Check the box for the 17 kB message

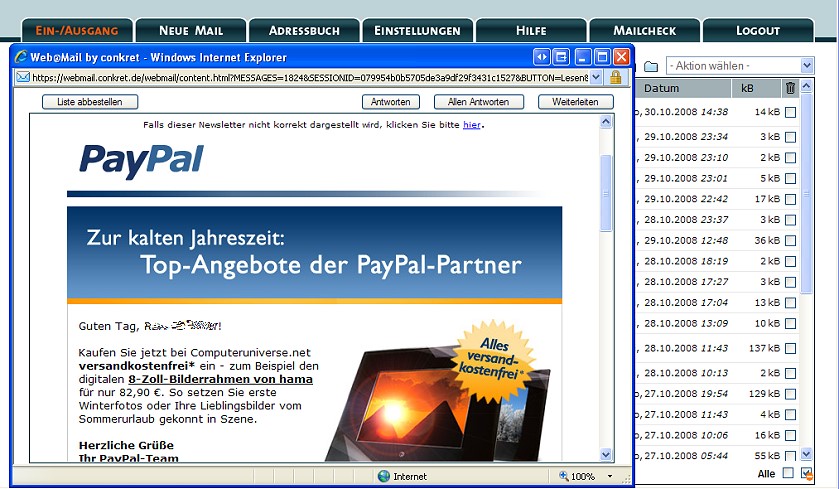click(x=790, y=199)
